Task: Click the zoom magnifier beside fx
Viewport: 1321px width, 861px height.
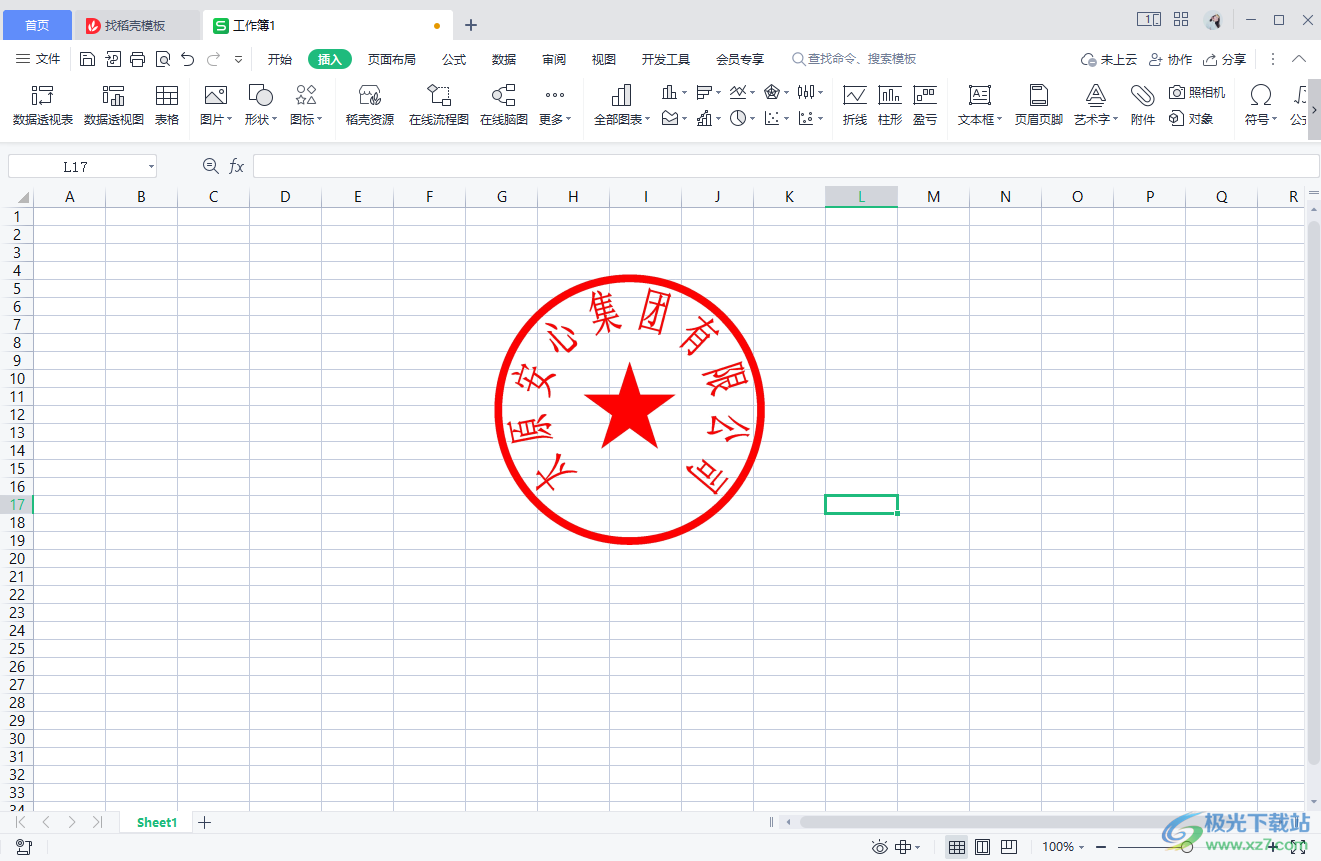Action: pyautogui.click(x=210, y=166)
